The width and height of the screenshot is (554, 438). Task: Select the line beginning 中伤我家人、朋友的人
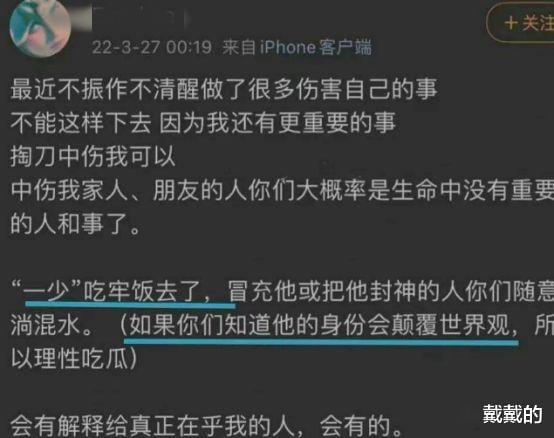pos(282,190)
